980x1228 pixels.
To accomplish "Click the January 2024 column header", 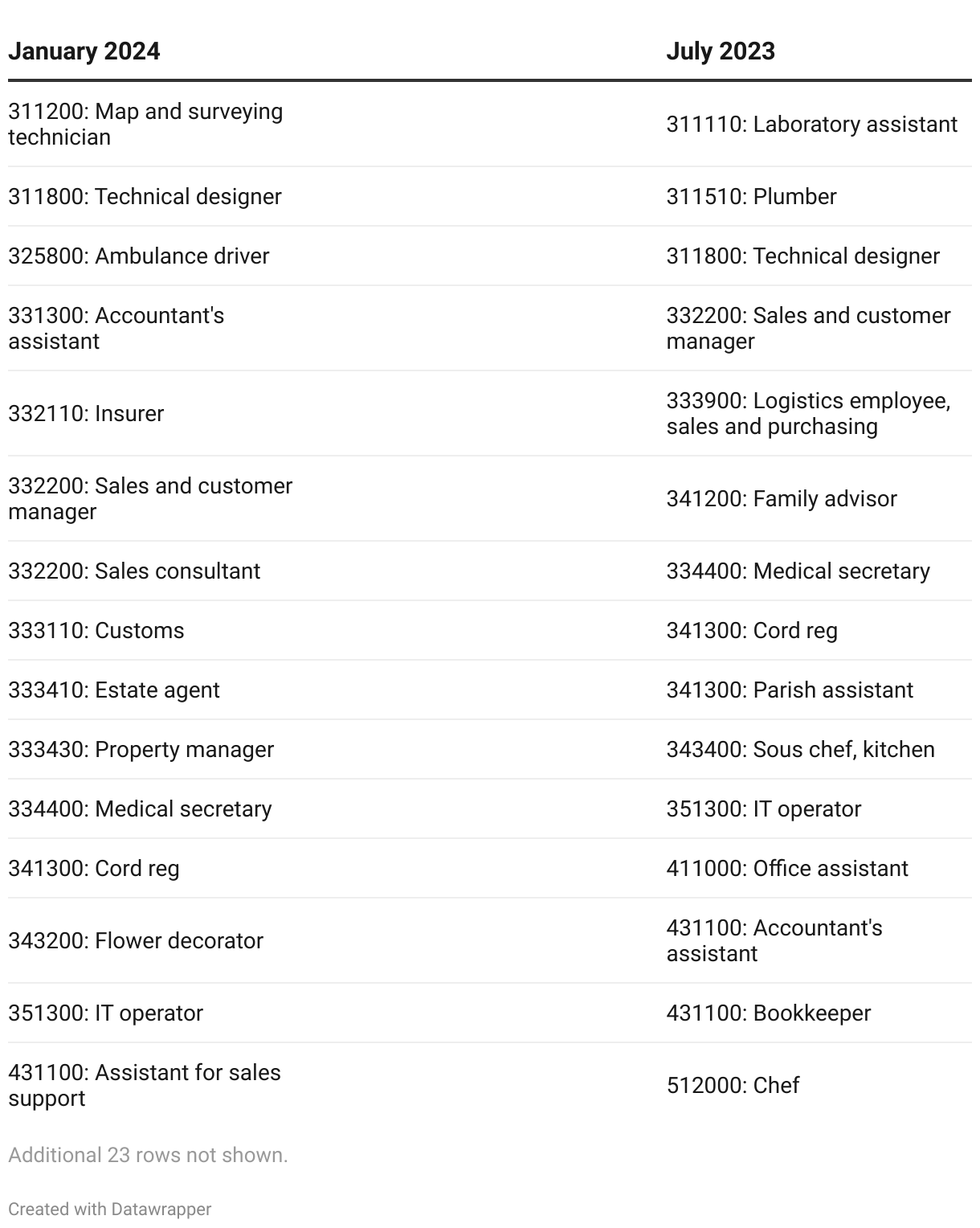I will (84, 51).
